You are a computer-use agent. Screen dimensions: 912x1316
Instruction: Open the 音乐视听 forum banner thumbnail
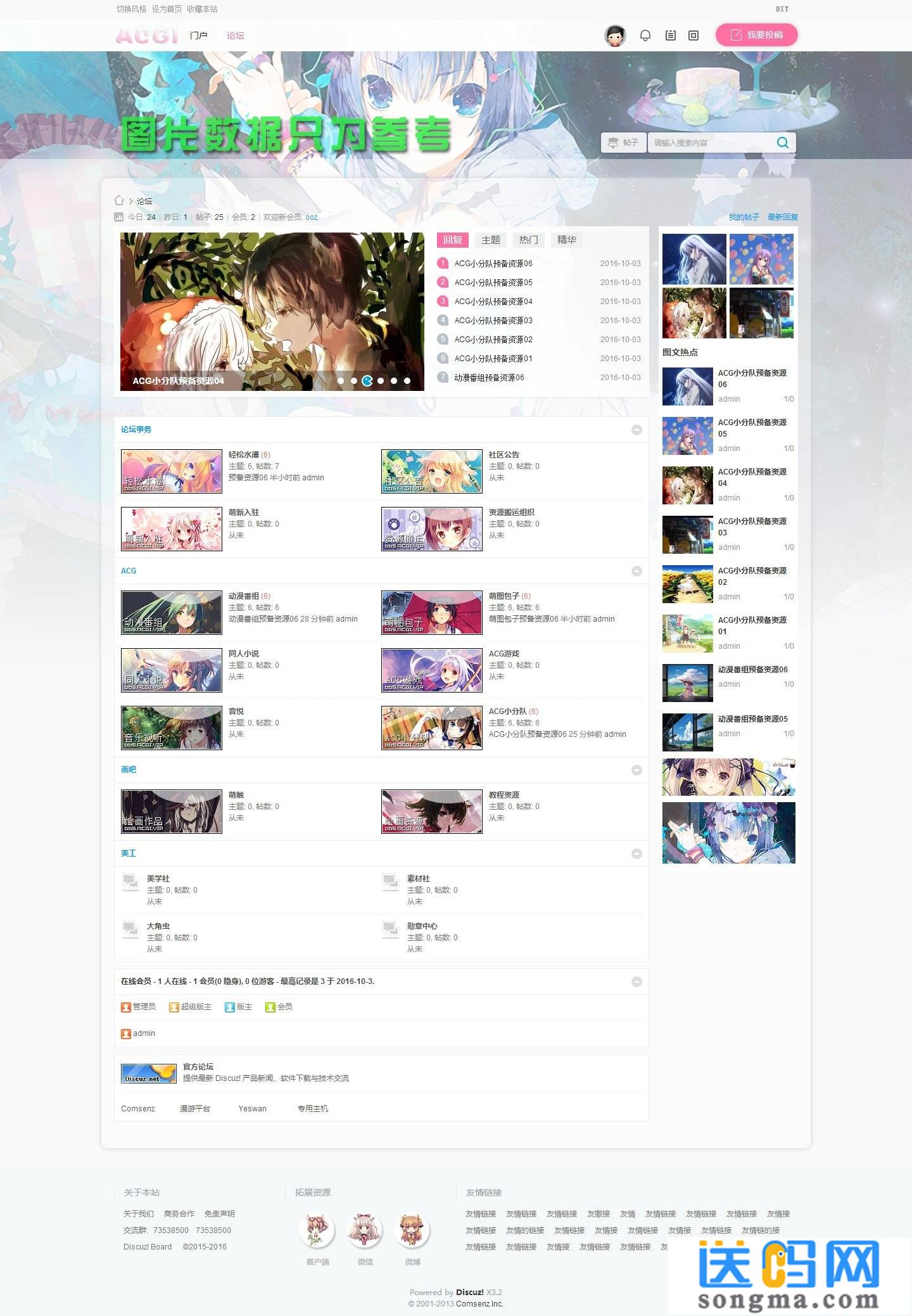tap(172, 728)
